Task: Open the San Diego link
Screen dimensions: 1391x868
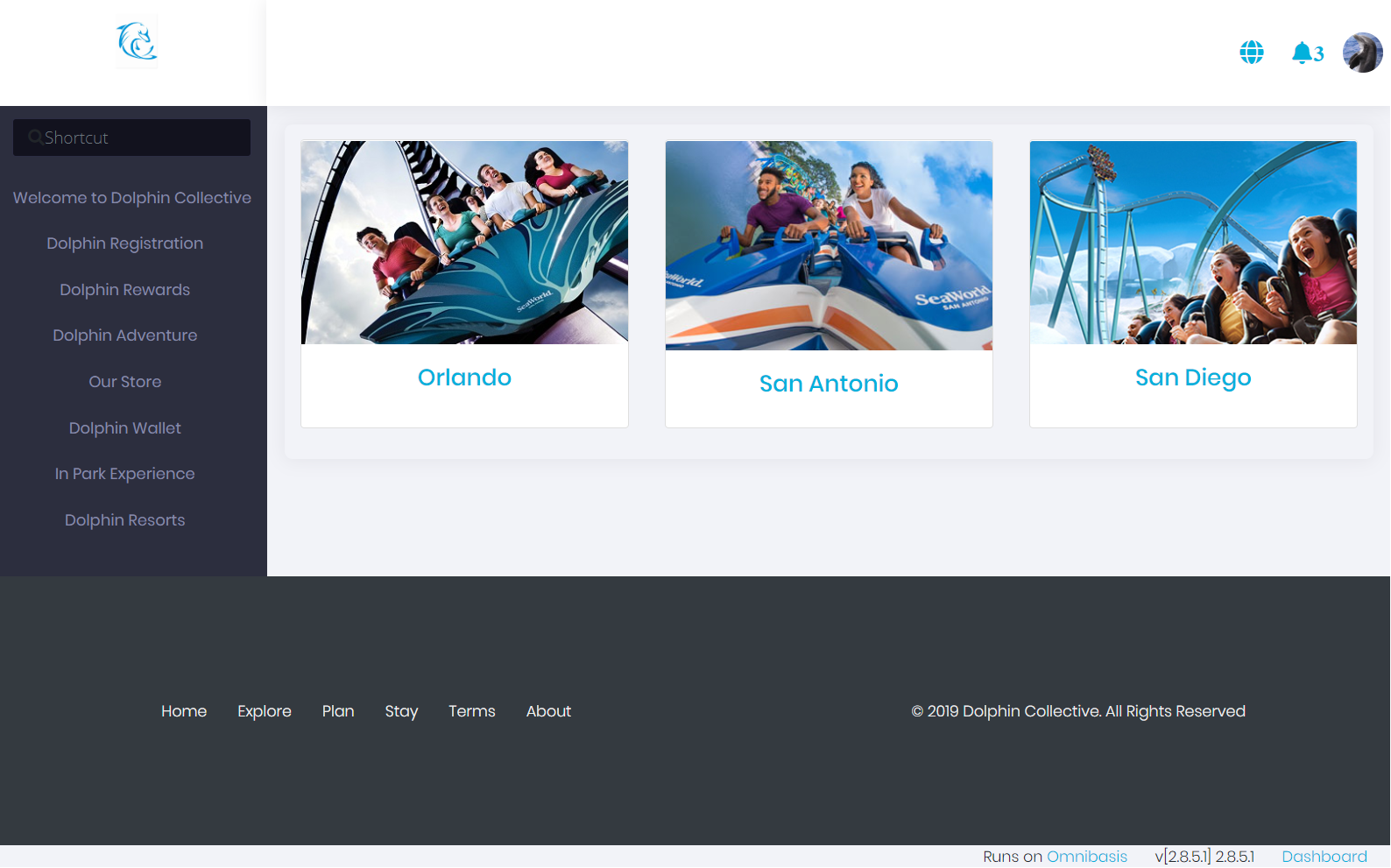Action: pos(1193,378)
